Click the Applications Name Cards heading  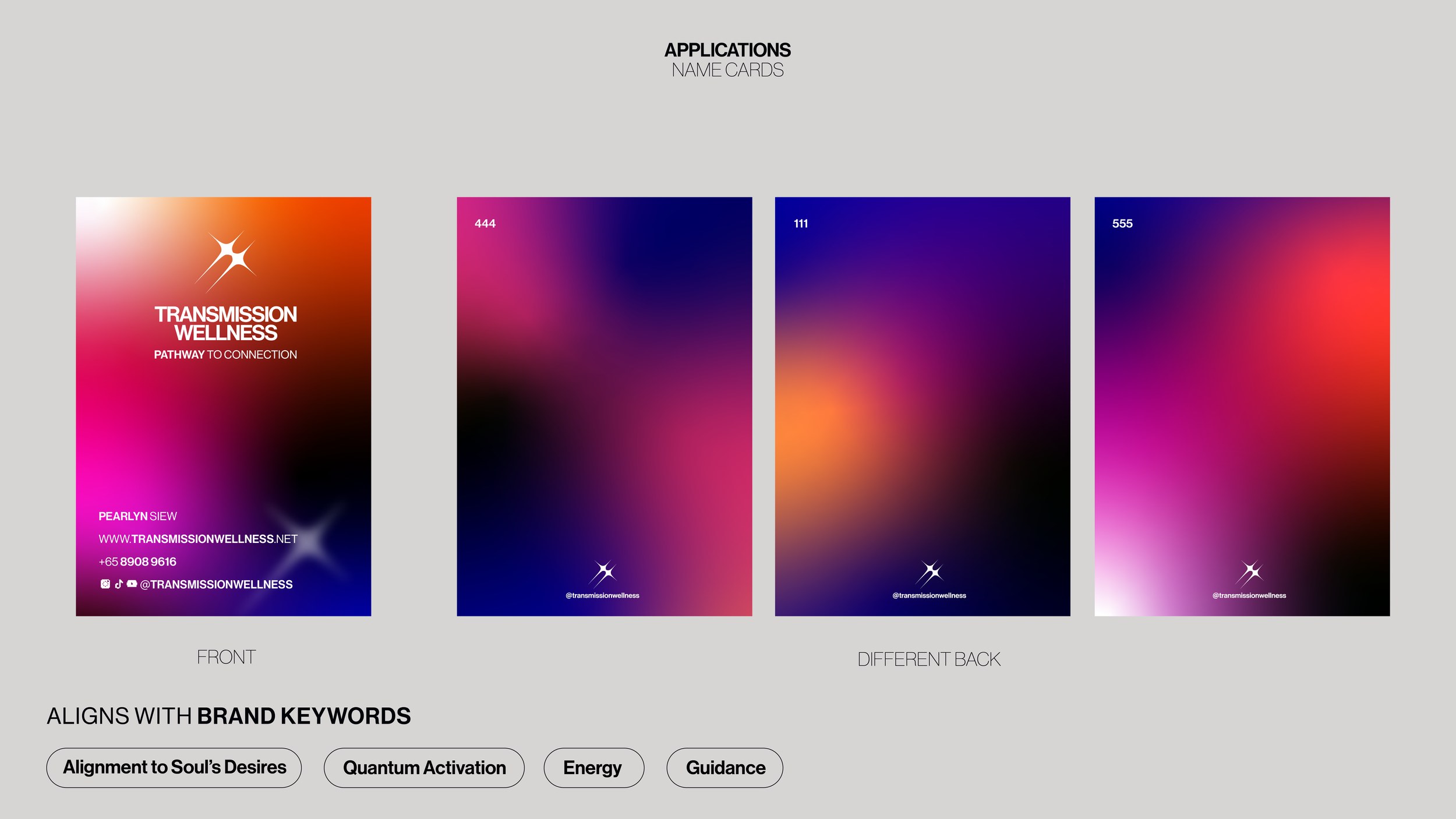pyautogui.click(x=727, y=59)
